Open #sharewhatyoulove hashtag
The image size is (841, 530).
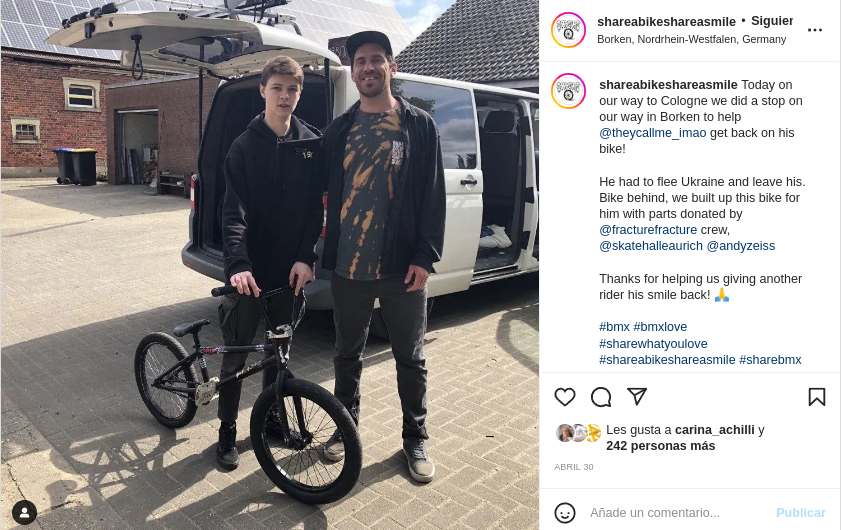pyautogui.click(x=653, y=343)
